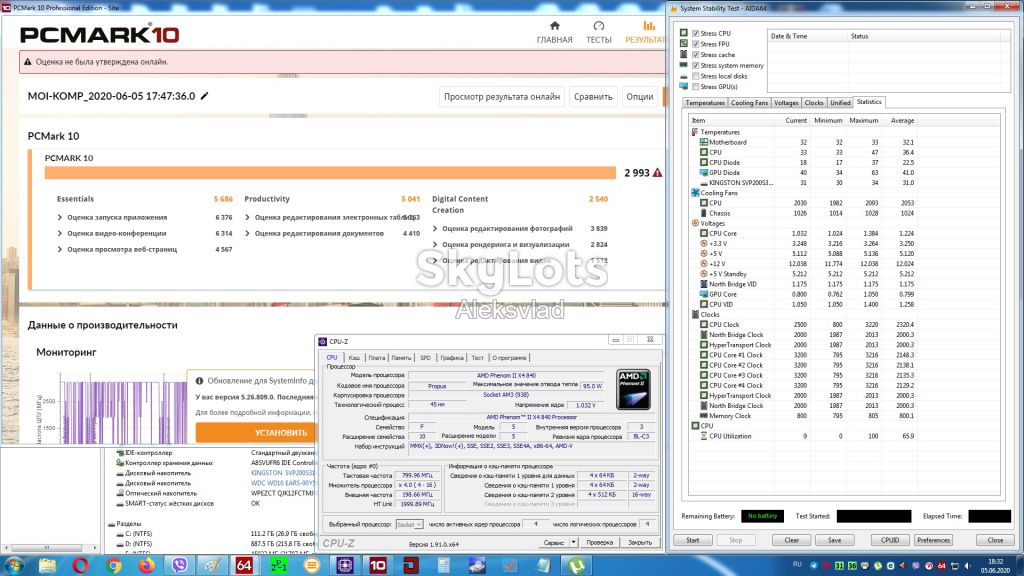1024x576 pixels.
Task: Open Windows Explorer folder on the taskbar
Action: [47, 565]
